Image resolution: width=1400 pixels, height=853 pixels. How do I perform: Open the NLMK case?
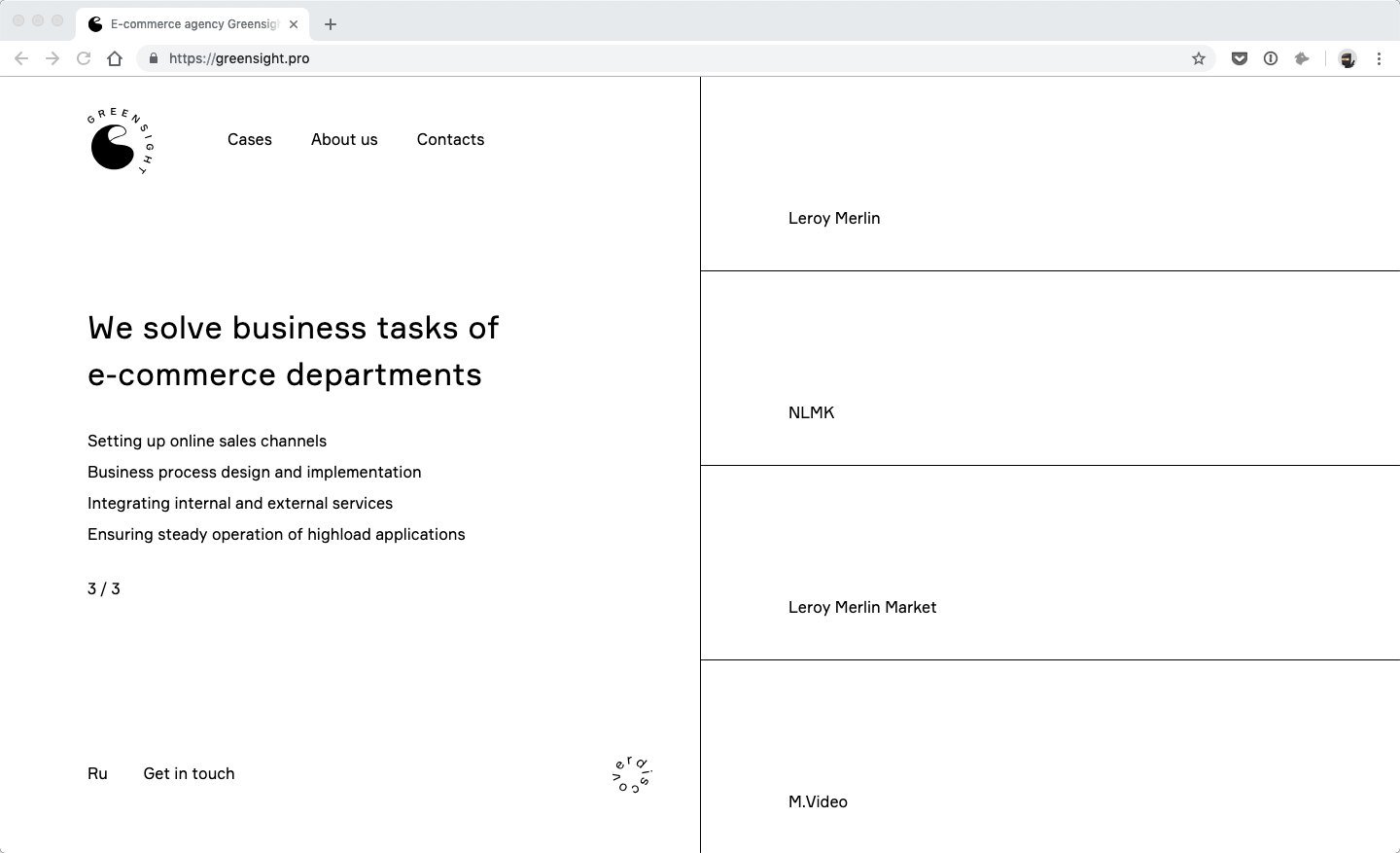811,412
